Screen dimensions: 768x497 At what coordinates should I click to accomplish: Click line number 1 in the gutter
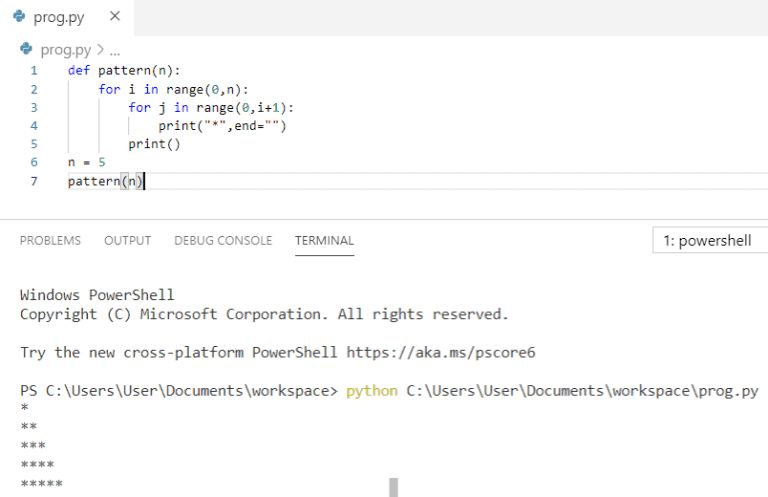tap(34, 71)
